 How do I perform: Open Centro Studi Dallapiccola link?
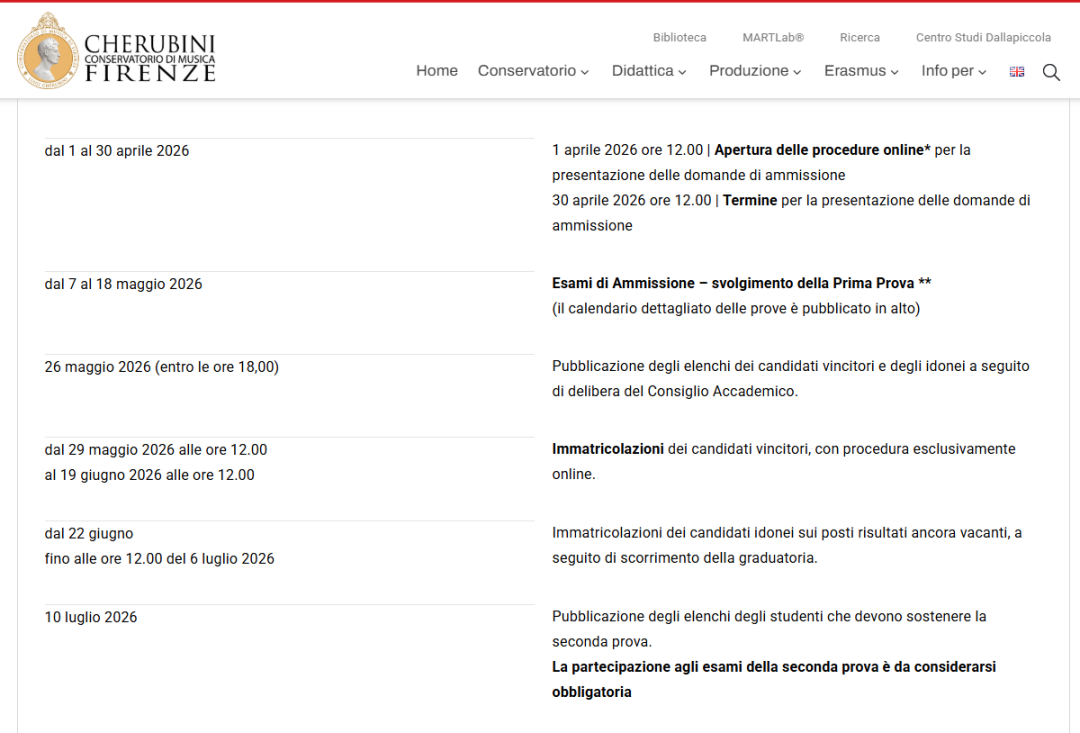point(983,38)
